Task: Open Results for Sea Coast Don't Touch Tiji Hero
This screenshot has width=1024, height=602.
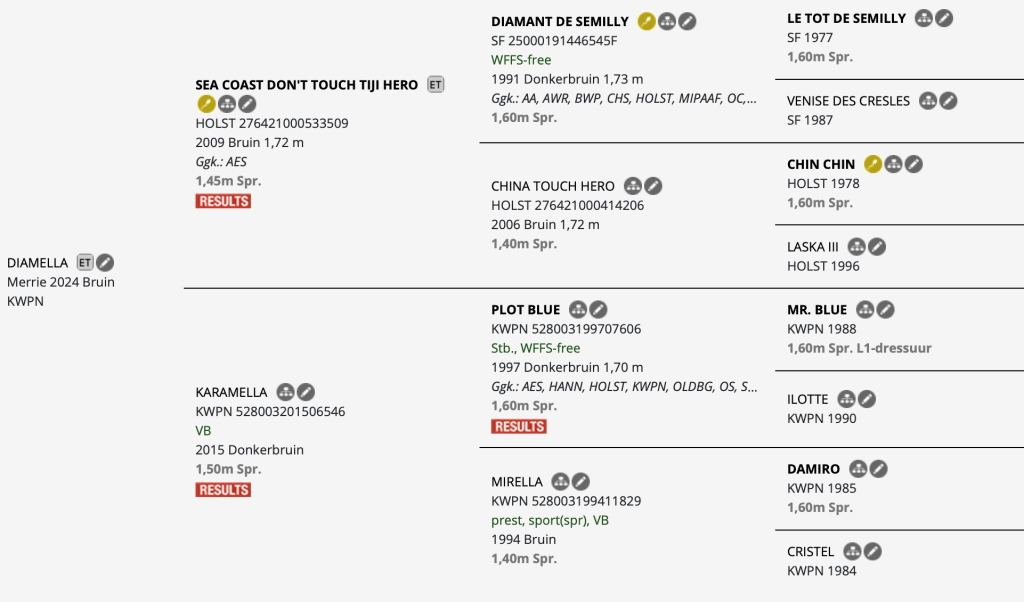Action: click(x=223, y=201)
